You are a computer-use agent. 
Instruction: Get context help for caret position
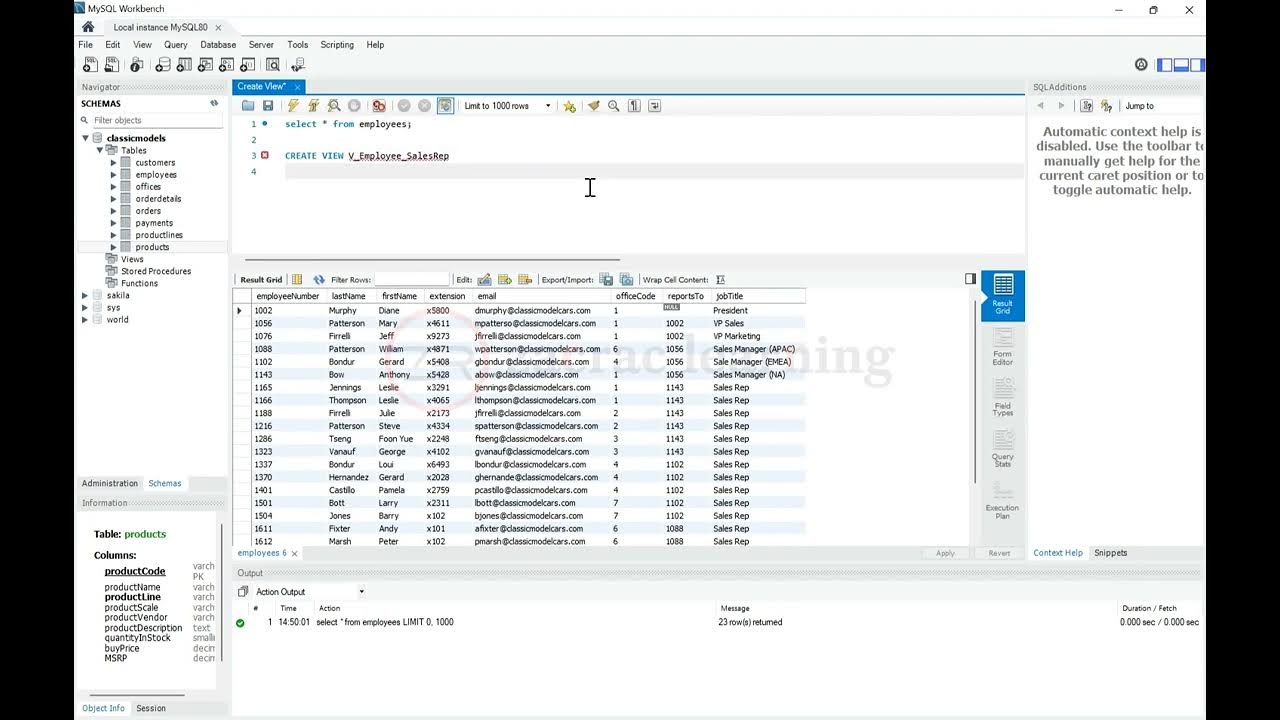pos(1087,106)
